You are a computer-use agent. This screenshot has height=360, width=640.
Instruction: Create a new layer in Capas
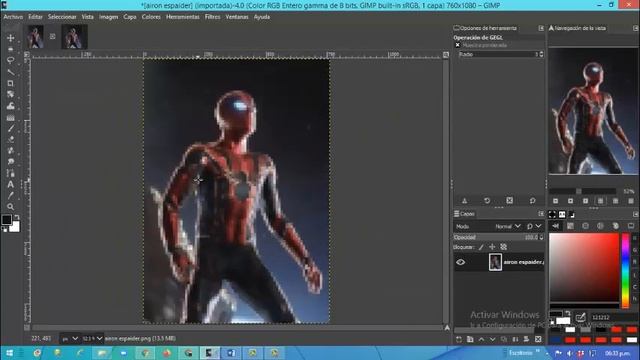click(x=459, y=339)
